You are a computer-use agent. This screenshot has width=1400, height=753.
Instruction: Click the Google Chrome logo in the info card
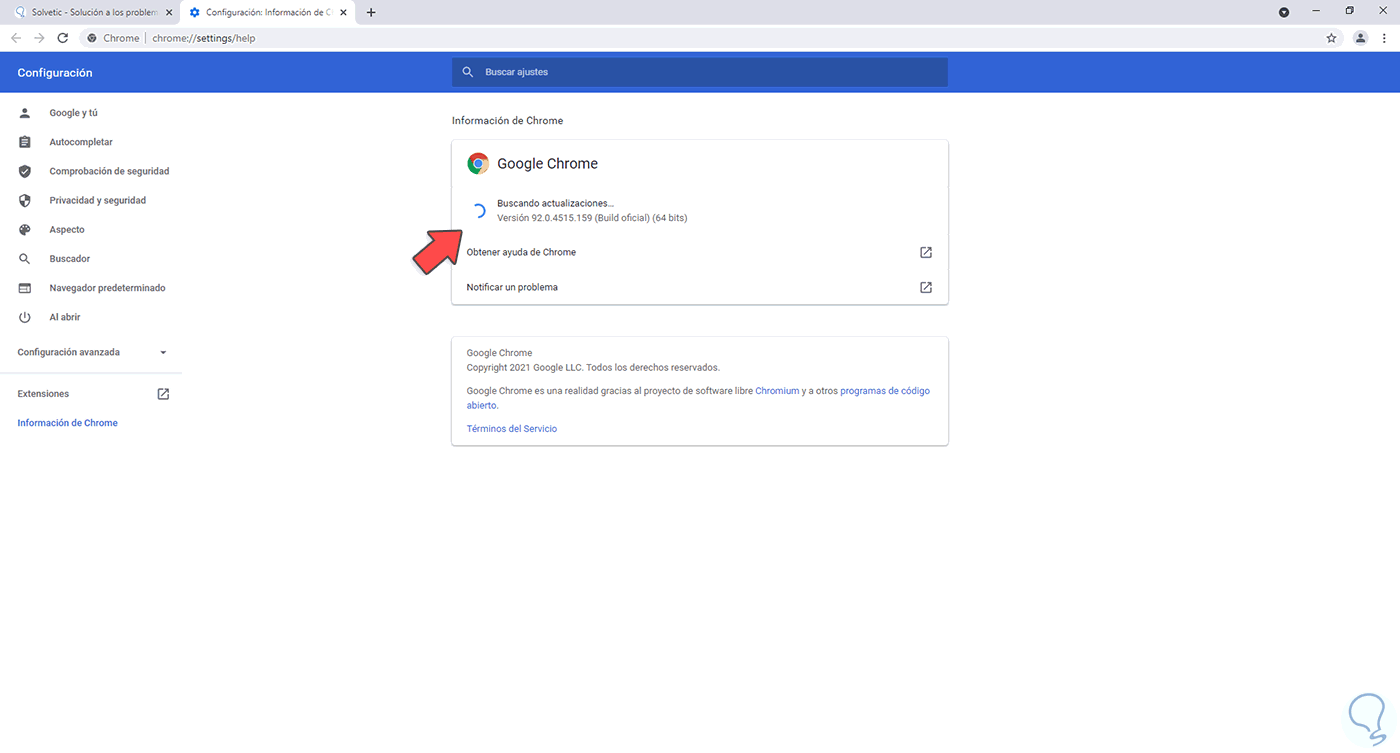(x=478, y=164)
